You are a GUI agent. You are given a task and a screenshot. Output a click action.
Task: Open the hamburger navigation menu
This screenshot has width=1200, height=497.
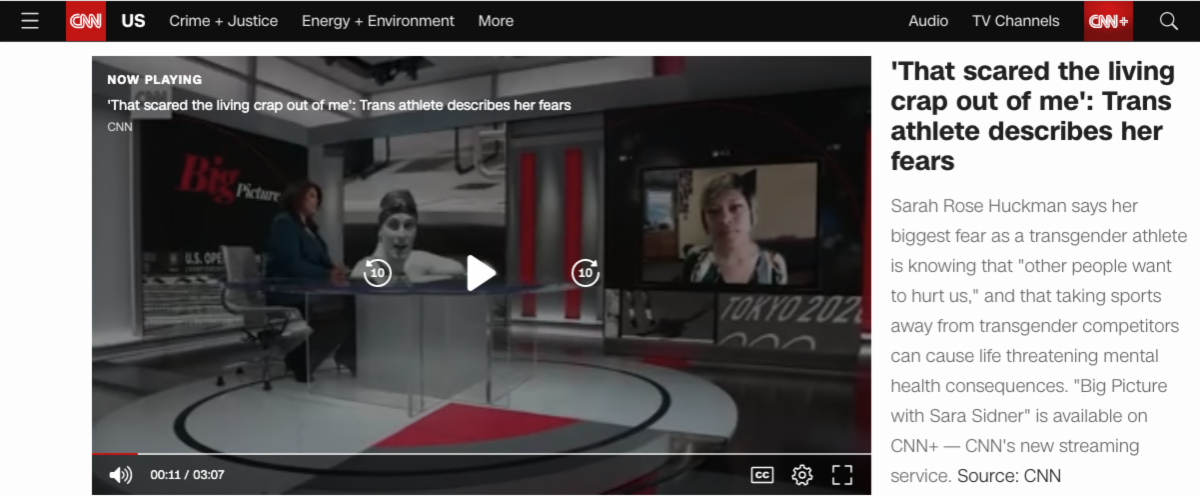point(30,21)
